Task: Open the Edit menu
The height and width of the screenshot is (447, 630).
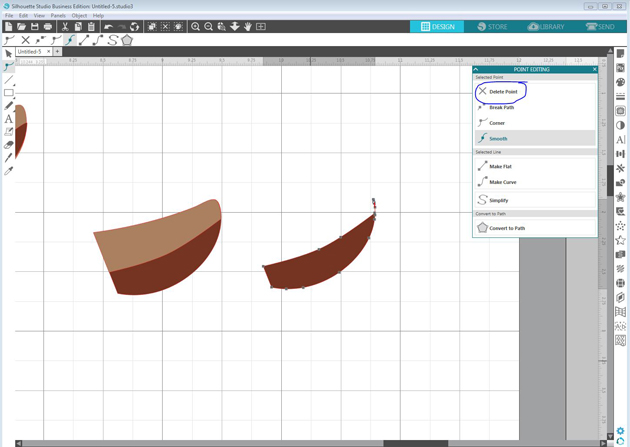Action: click(23, 16)
